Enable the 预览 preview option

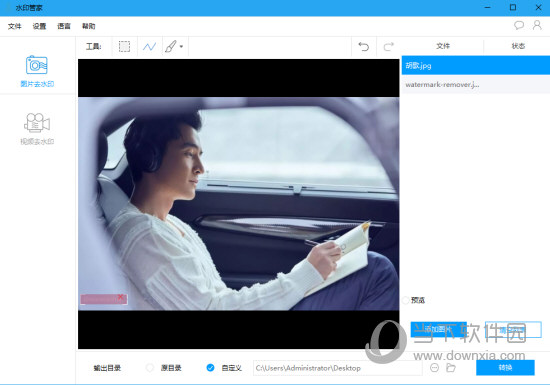[405, 300]
